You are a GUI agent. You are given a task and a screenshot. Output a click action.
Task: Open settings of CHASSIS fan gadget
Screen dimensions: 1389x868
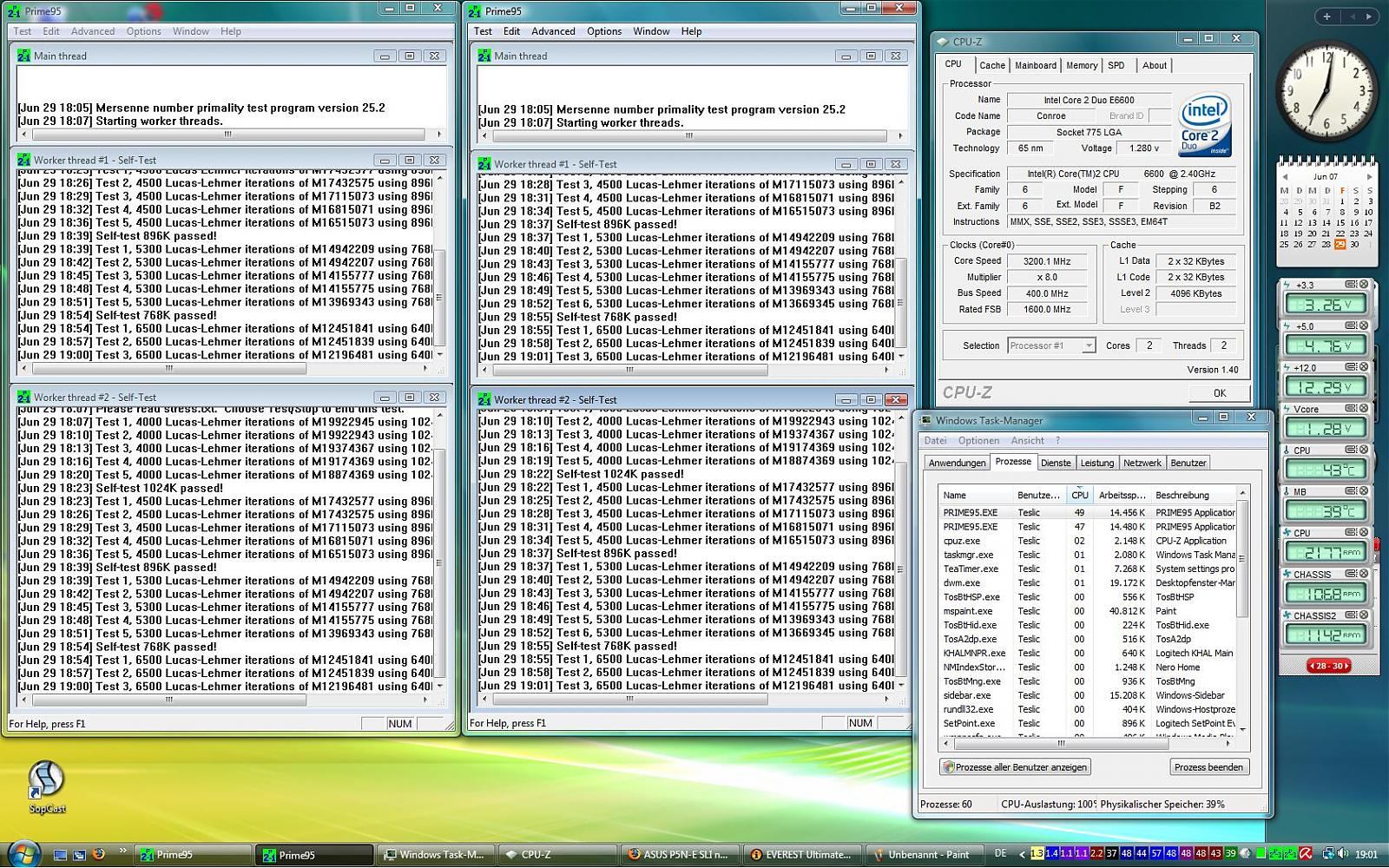pos(1352,574)
